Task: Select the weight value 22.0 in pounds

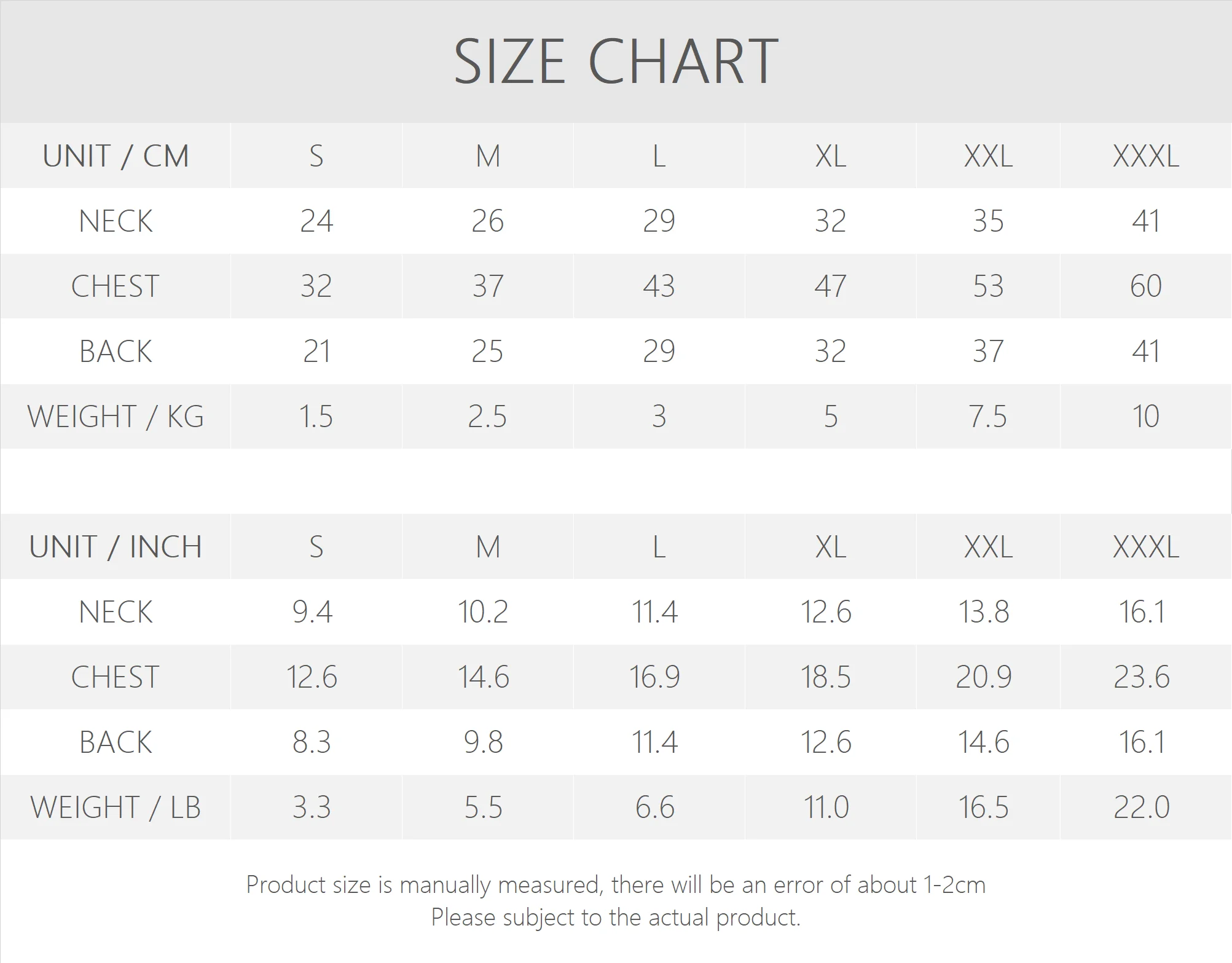Action: [1142, 808]
